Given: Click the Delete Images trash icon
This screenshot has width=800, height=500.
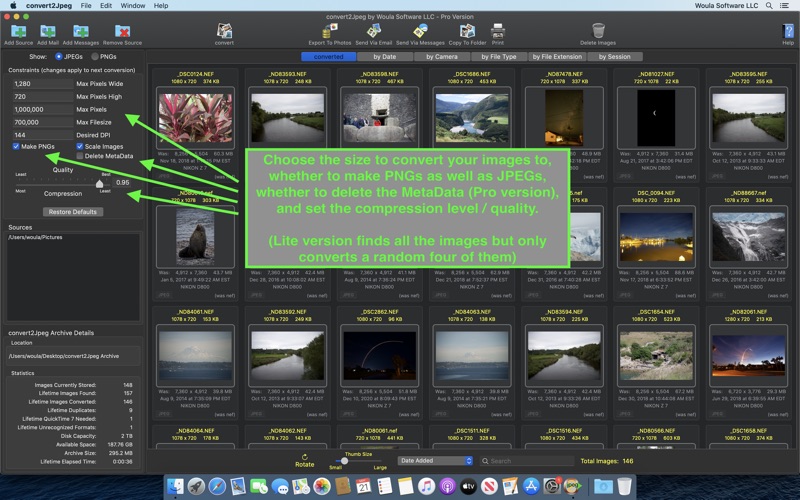Looking at the screenshot, I should 598,31.
